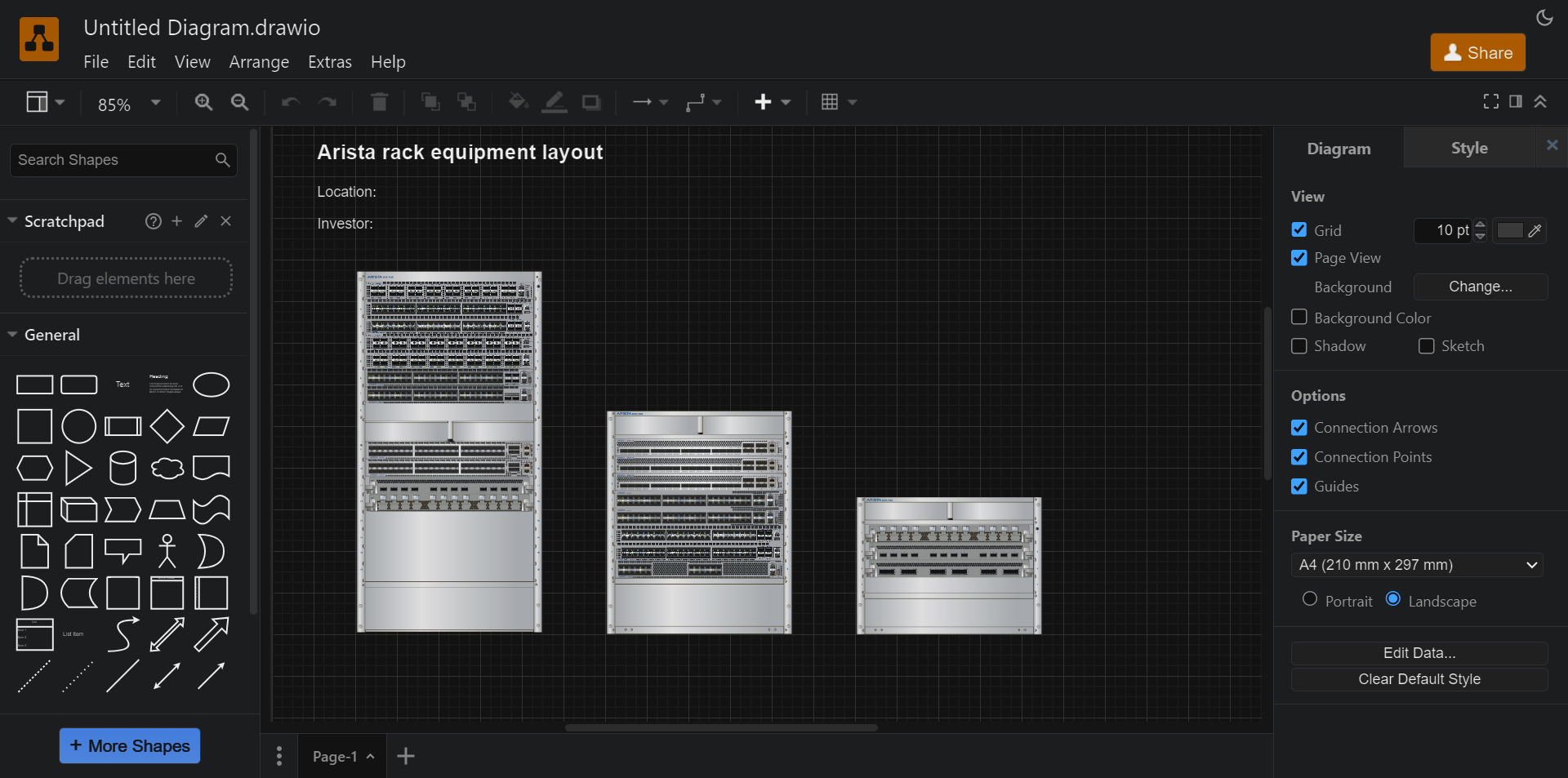The image size is (1568, 778).
Task: Pick the grid color swatch
Action: 1509,230
